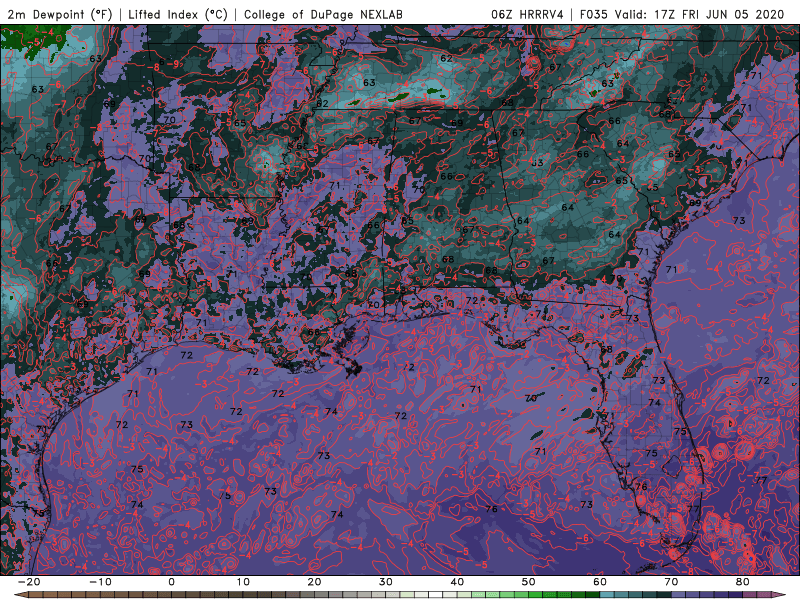Click the "06Z HRRRV4" model run label
This screenshot has height=600, width=800.
(x=527, y=15)
